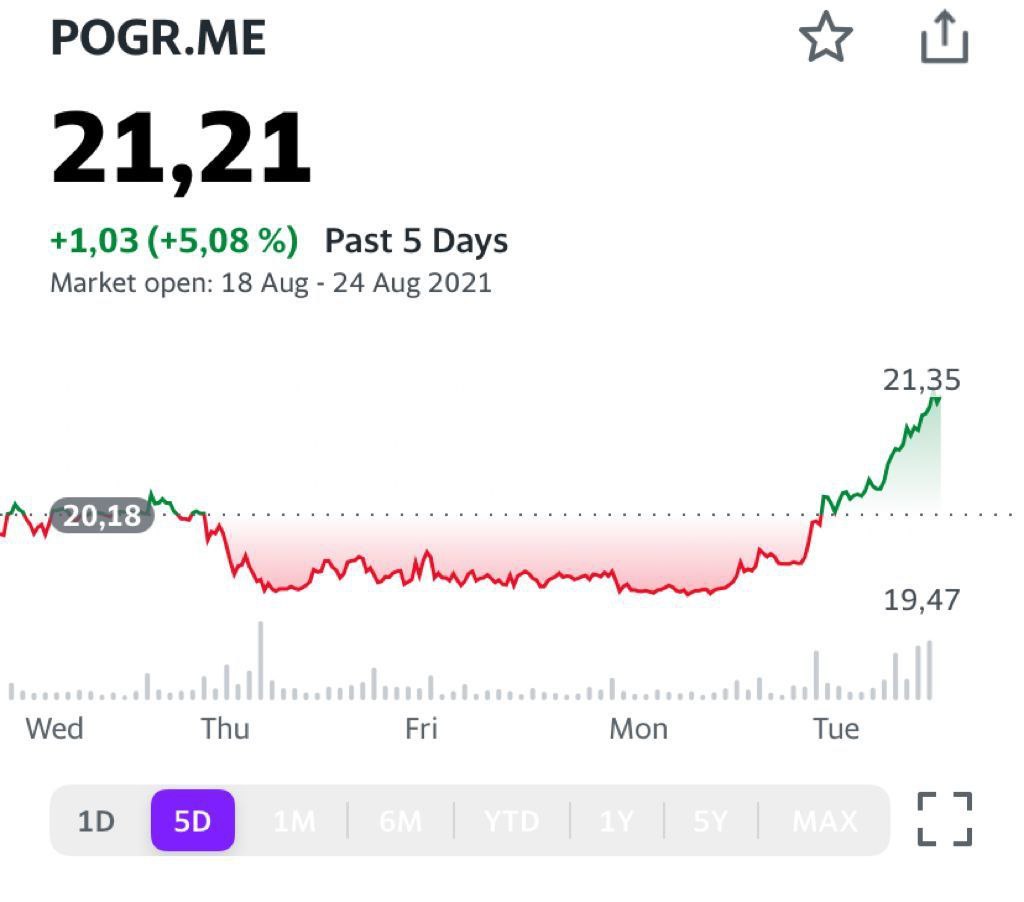Image resolution: width=1024 pixels, height=902 pixels.
Task: Add POGR.ME to favorites with star icon
Action: tap(825, 39)
